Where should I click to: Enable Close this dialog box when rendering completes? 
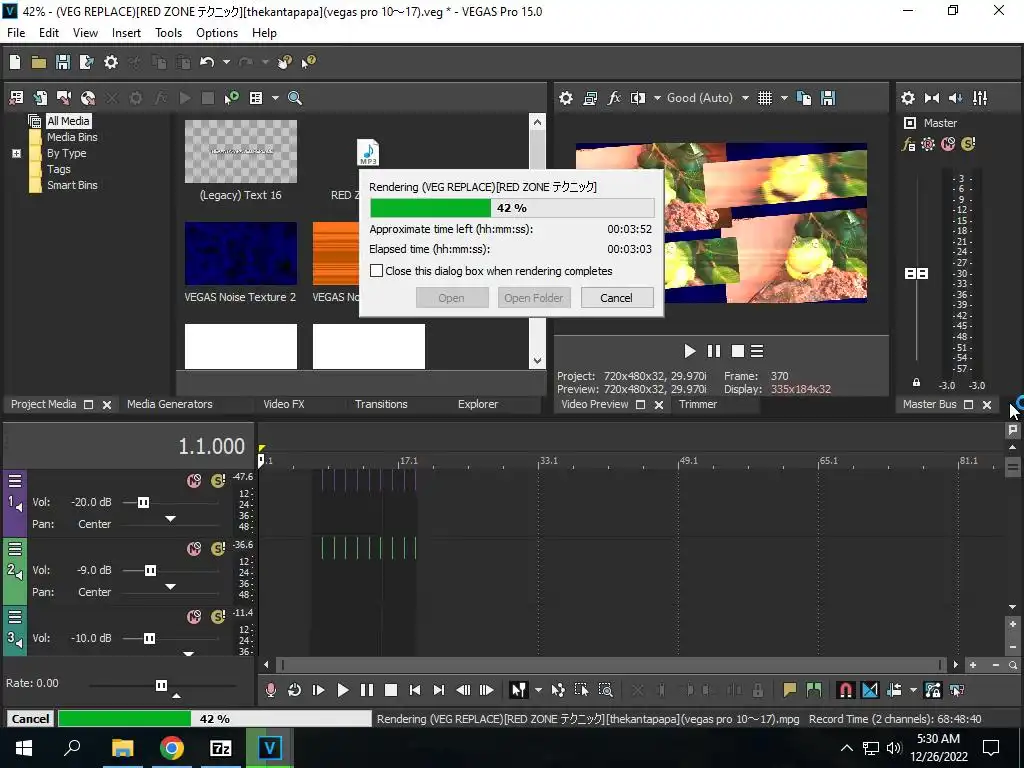pos(376,270)
